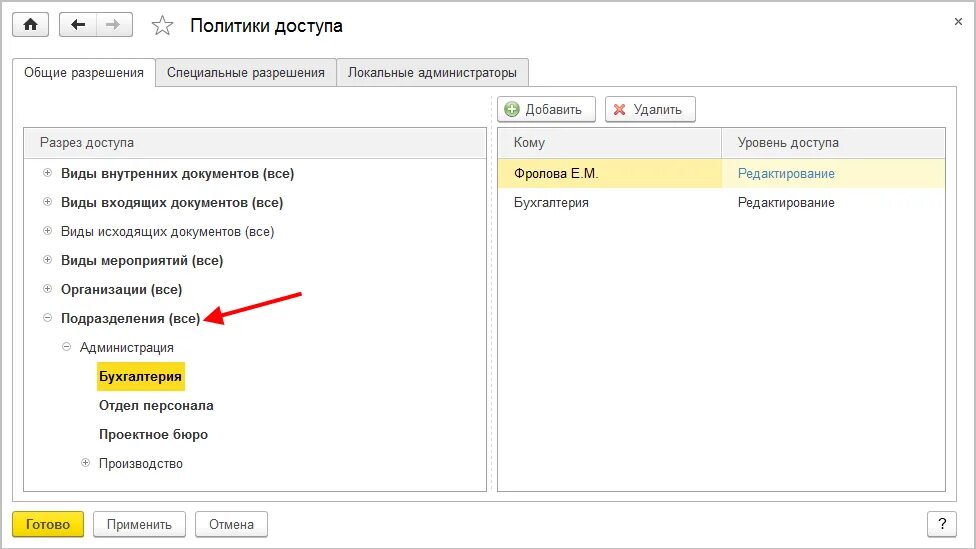Open the Общие разрешения tab
This screenshot has height=549, width=976.
coord(83,73)
